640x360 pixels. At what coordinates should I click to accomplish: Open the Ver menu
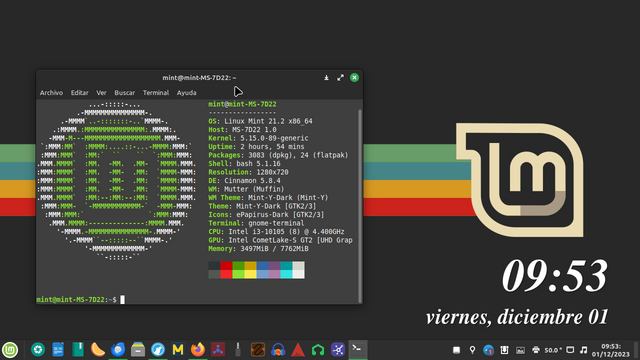pos(101,93)
